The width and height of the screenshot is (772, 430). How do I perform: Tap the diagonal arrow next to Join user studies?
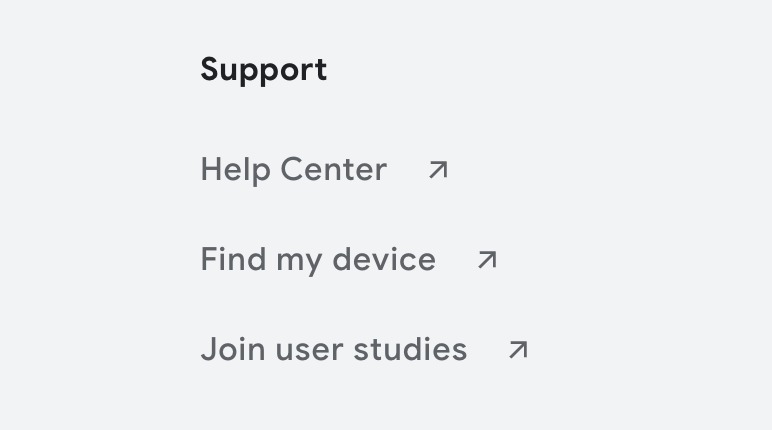click(518, 350)
